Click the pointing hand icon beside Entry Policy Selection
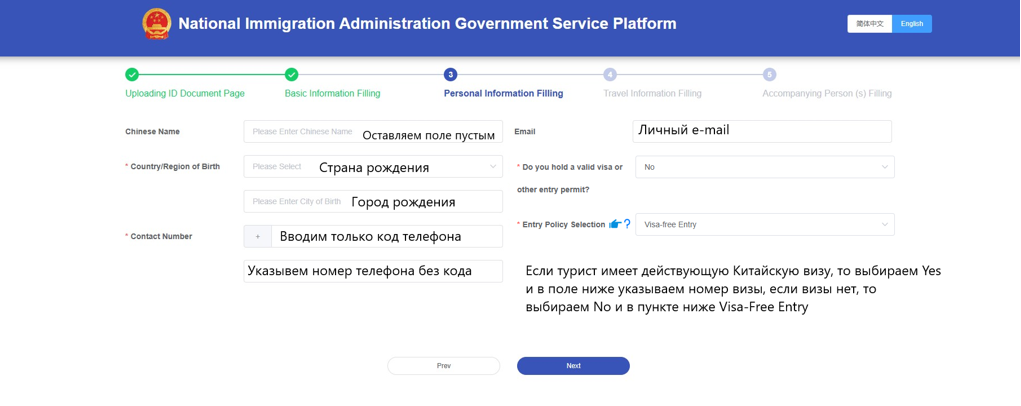This screenshot has height=406, width=1021. click(614, 224)
